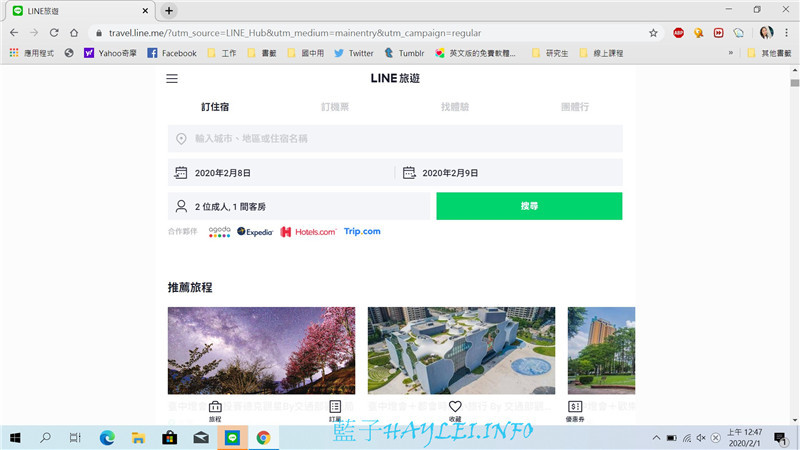Viewport: 800px width, 450px height.
Task: Switch to the 訂機票 tab
Action: click(x=335, y=107)
